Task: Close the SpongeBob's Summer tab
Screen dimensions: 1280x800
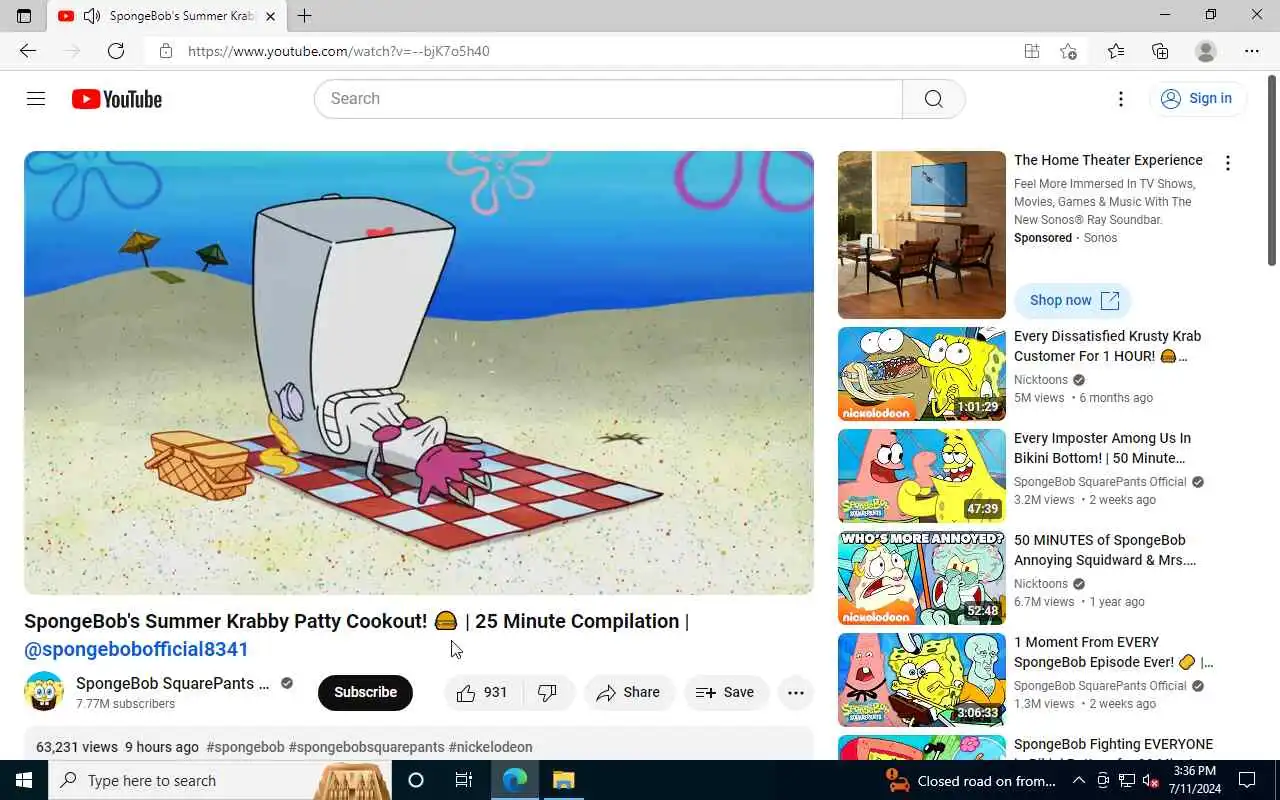Action: pos(270,16)
